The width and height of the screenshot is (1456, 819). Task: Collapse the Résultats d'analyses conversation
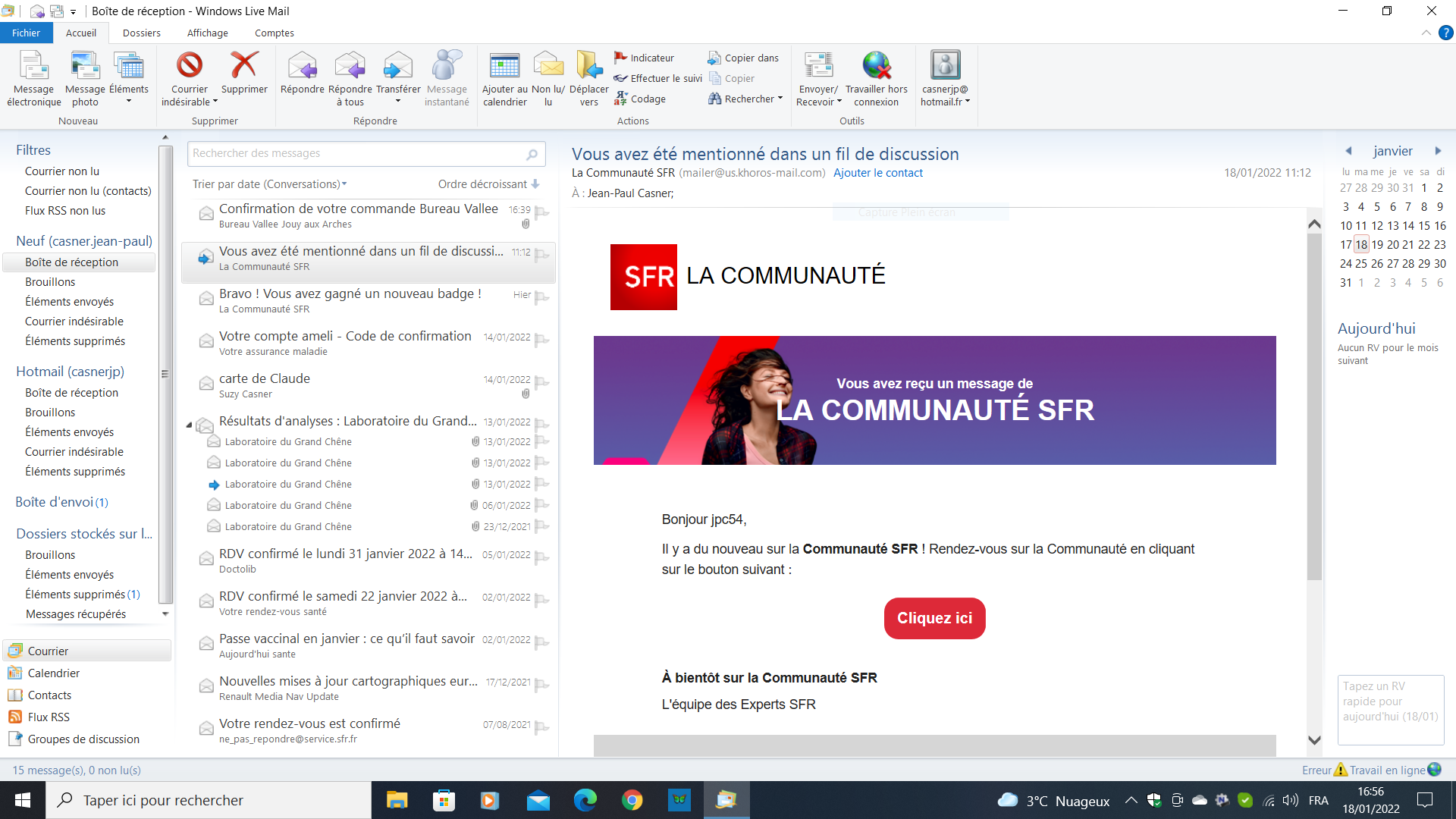pyautogui.click(x=189, y=425)
